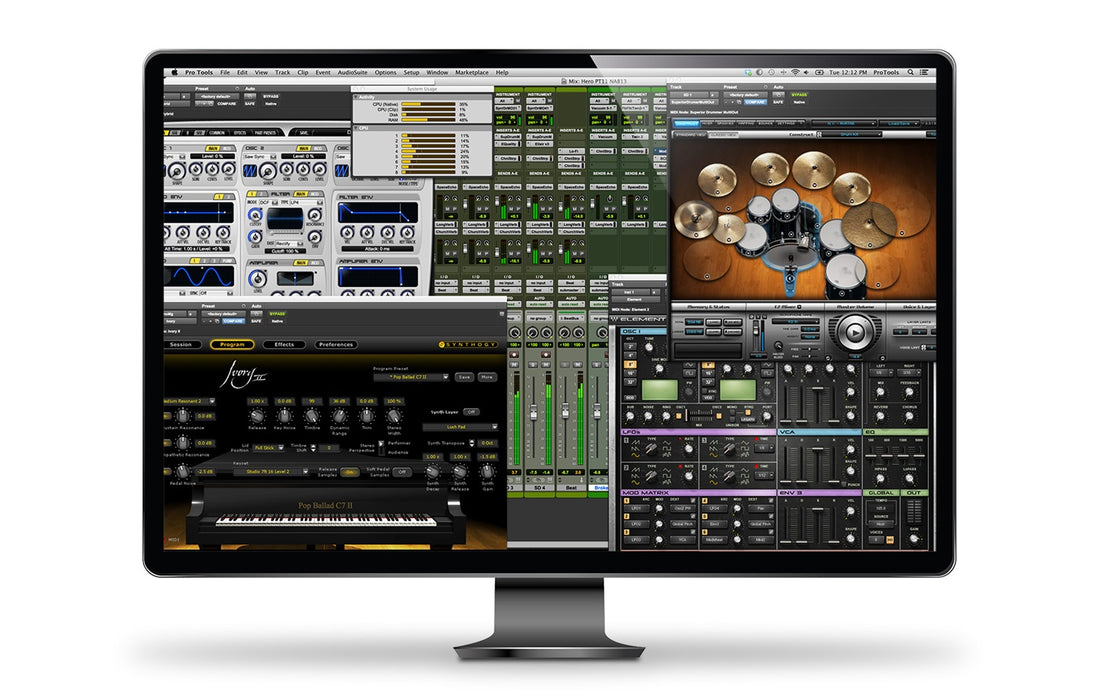
Task: Click the Wi-Fi icon in the menu bar
Action: pos(794,73)
